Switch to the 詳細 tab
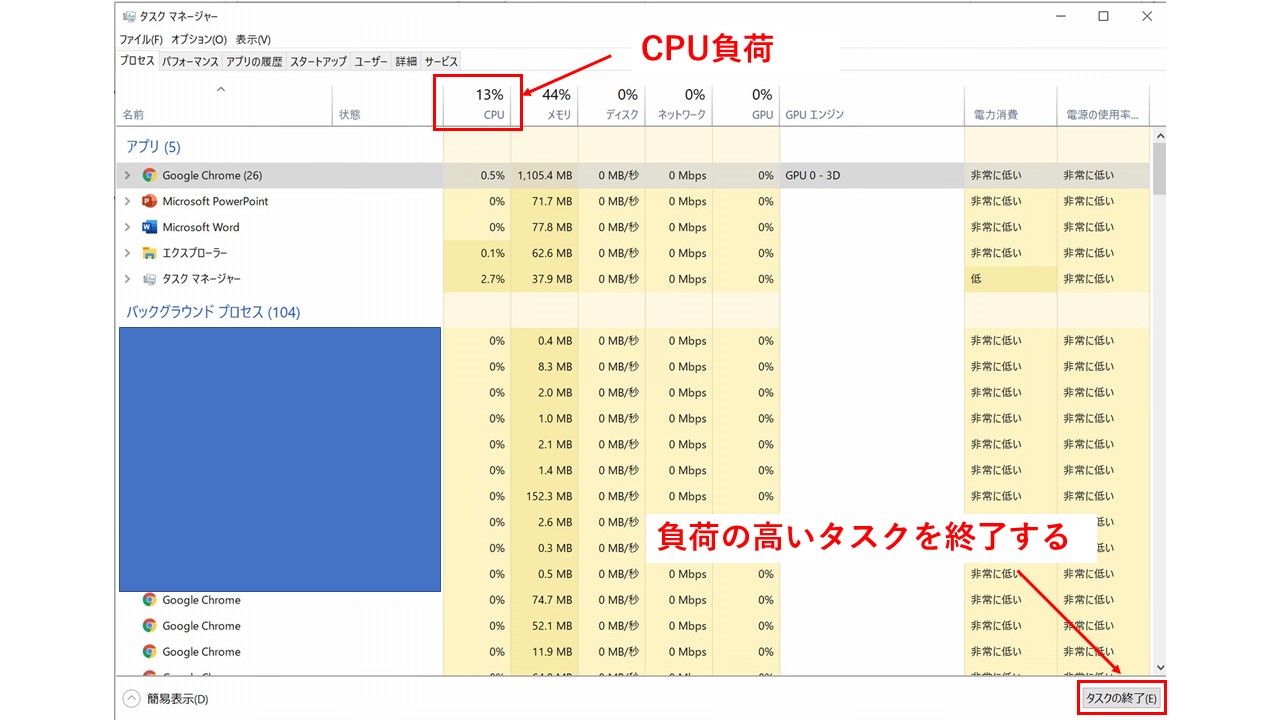1280x720 pixels. [406, 62]
